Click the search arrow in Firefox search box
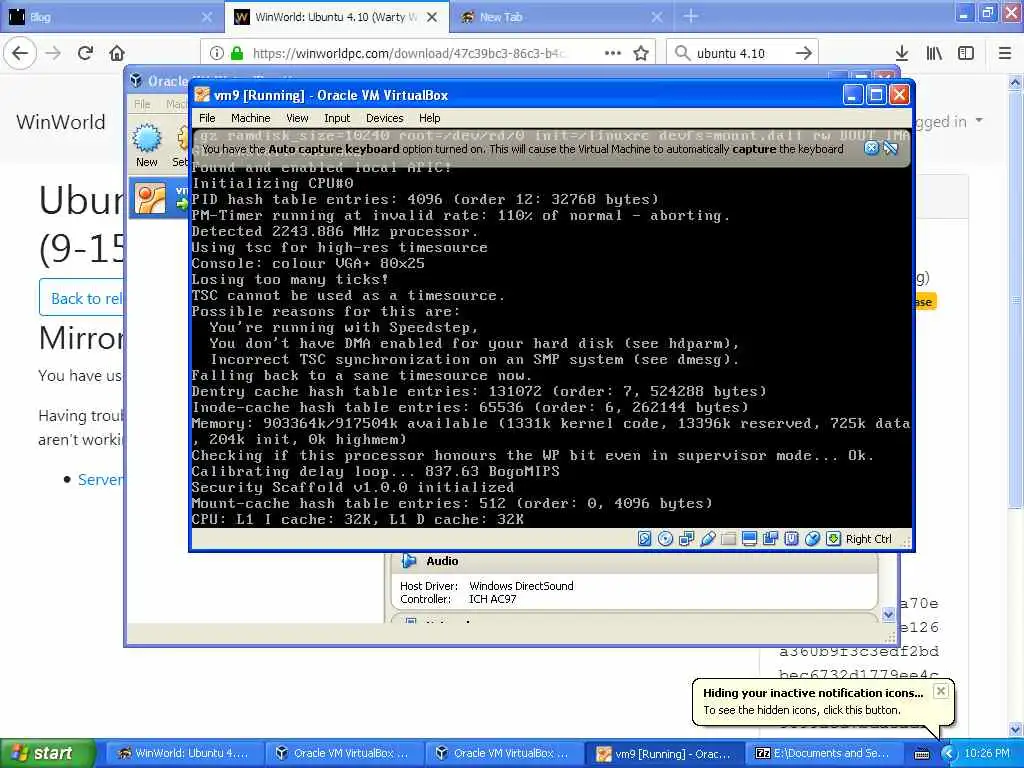This screenshot has height=768, width=1024. pos(804,53)
